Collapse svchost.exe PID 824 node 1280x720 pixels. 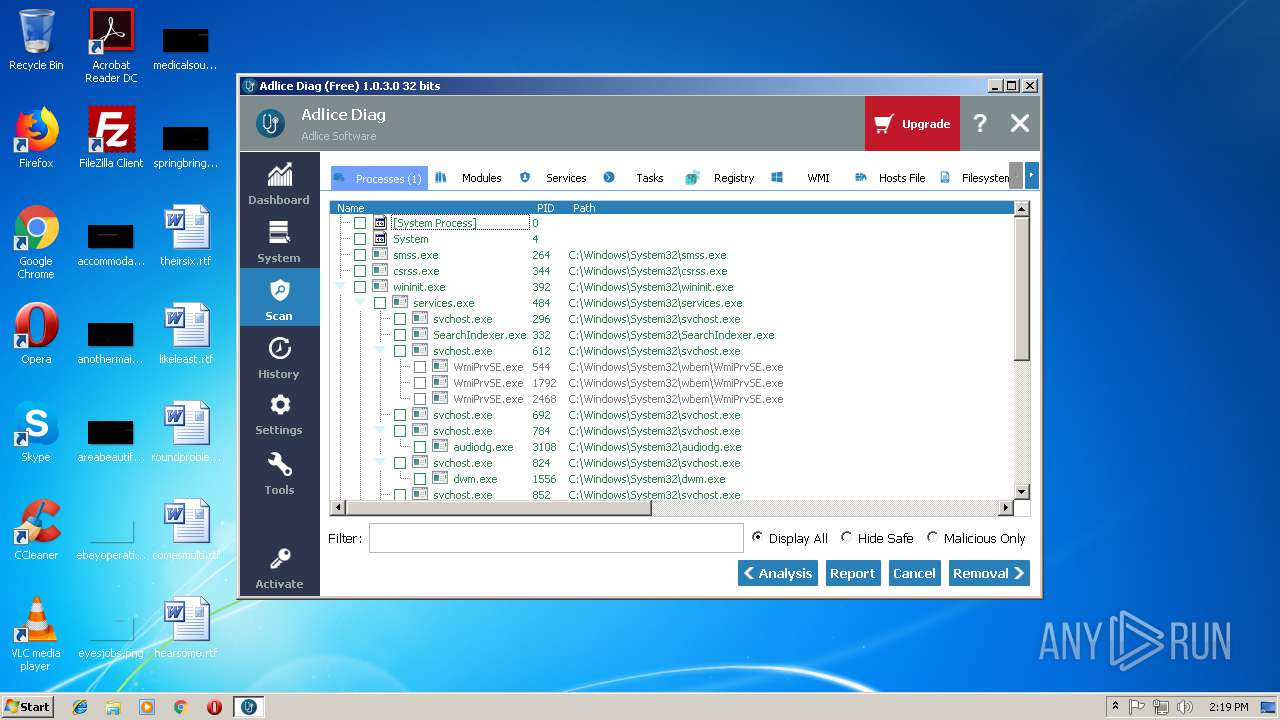[x=380, y=463]
